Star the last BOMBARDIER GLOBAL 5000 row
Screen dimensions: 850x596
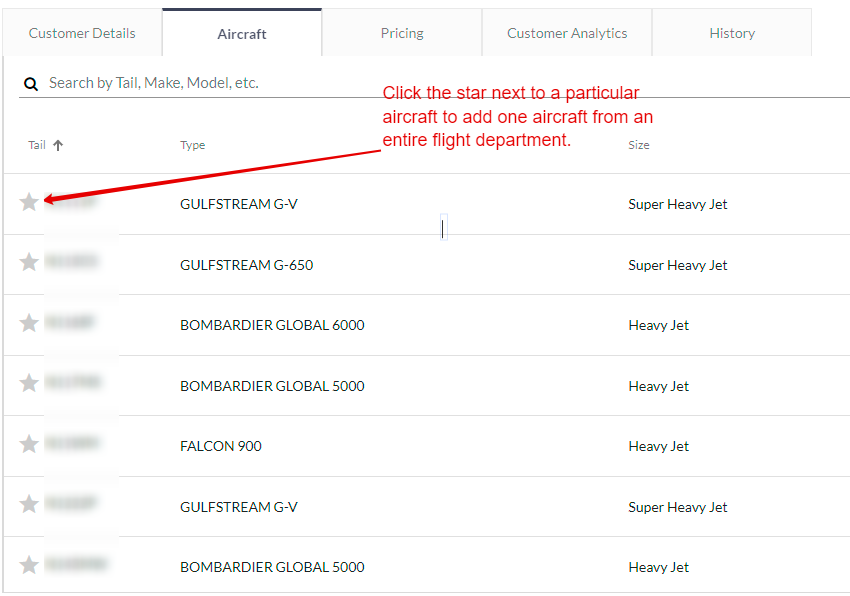coord(29,565)
